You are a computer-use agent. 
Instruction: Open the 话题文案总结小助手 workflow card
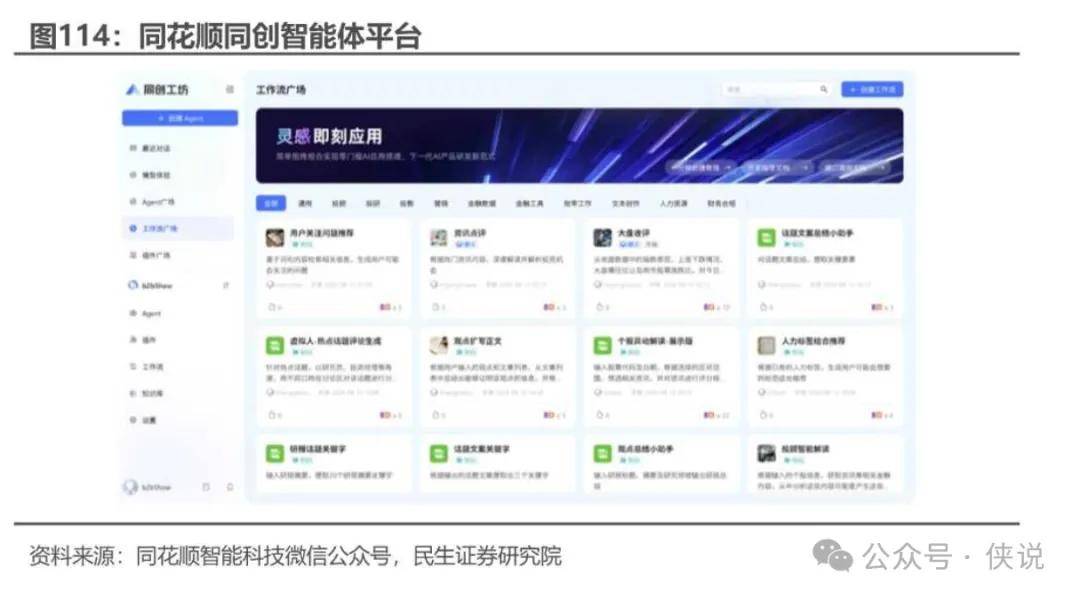[x=825, y=269]
